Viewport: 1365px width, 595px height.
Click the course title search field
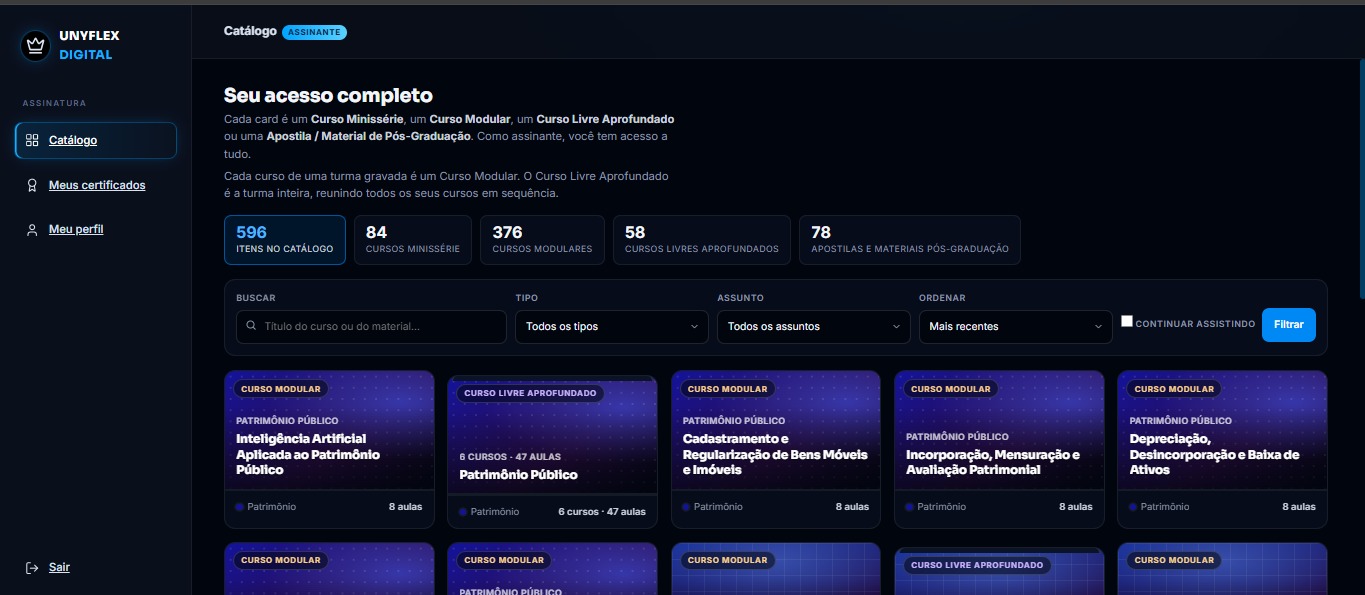point(371,327)
